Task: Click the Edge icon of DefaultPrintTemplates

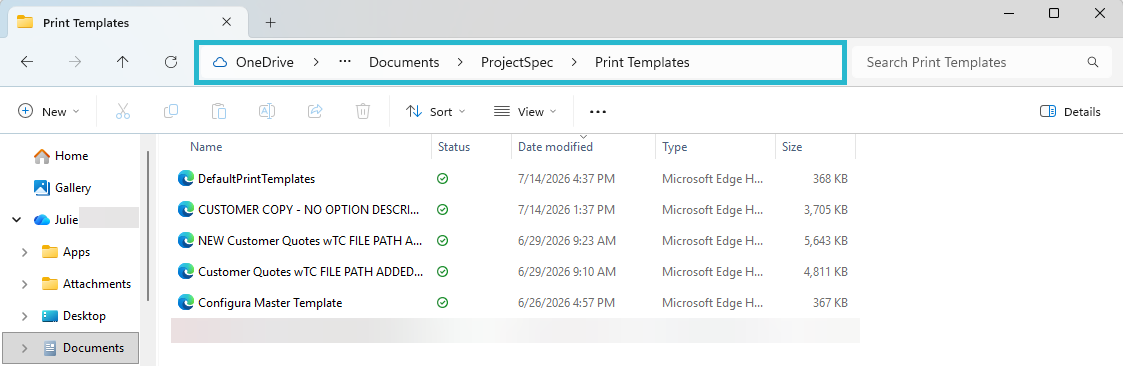Action: point(186,178)
